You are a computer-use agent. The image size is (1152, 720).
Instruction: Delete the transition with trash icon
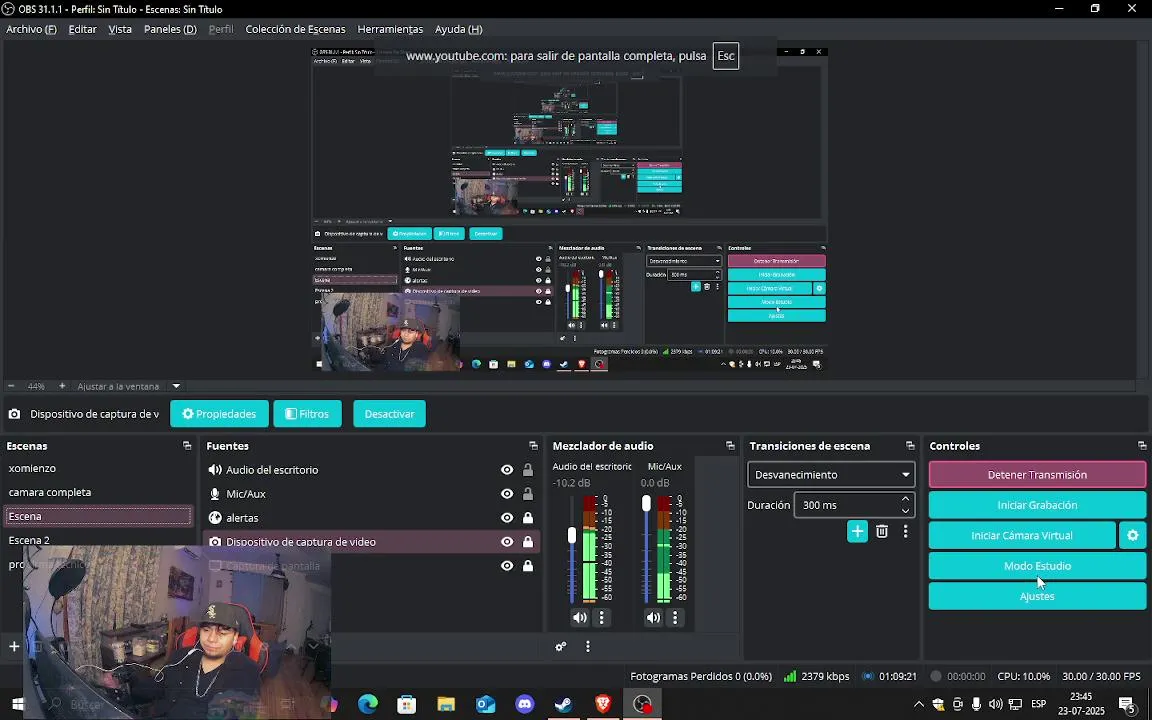point(882,531)
